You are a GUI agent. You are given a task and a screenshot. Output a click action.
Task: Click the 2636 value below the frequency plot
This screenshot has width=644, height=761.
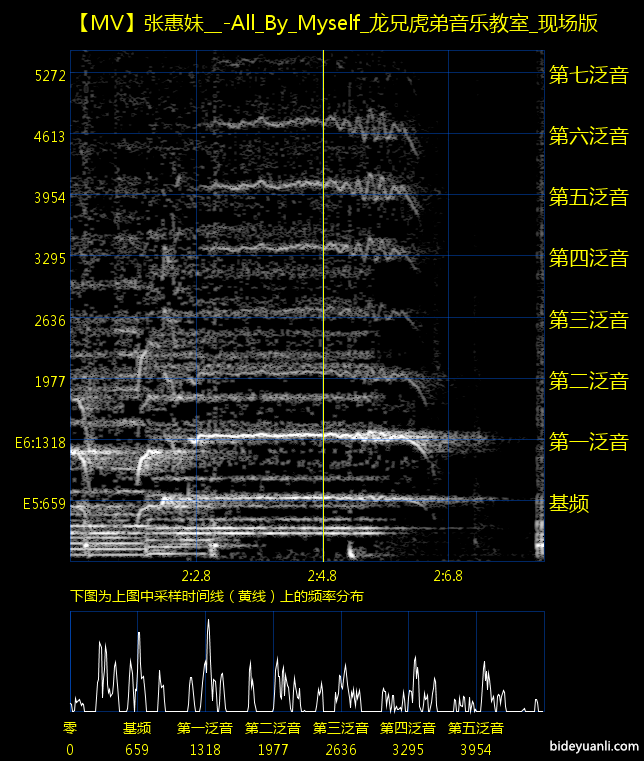[x=341, y=748]
